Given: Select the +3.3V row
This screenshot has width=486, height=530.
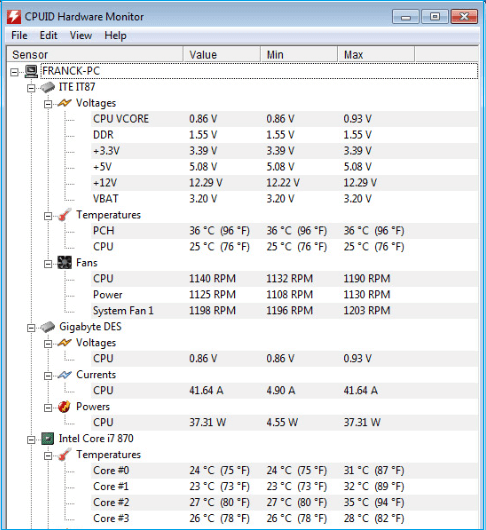Looking at the screenshot, I should pos(284,151).
